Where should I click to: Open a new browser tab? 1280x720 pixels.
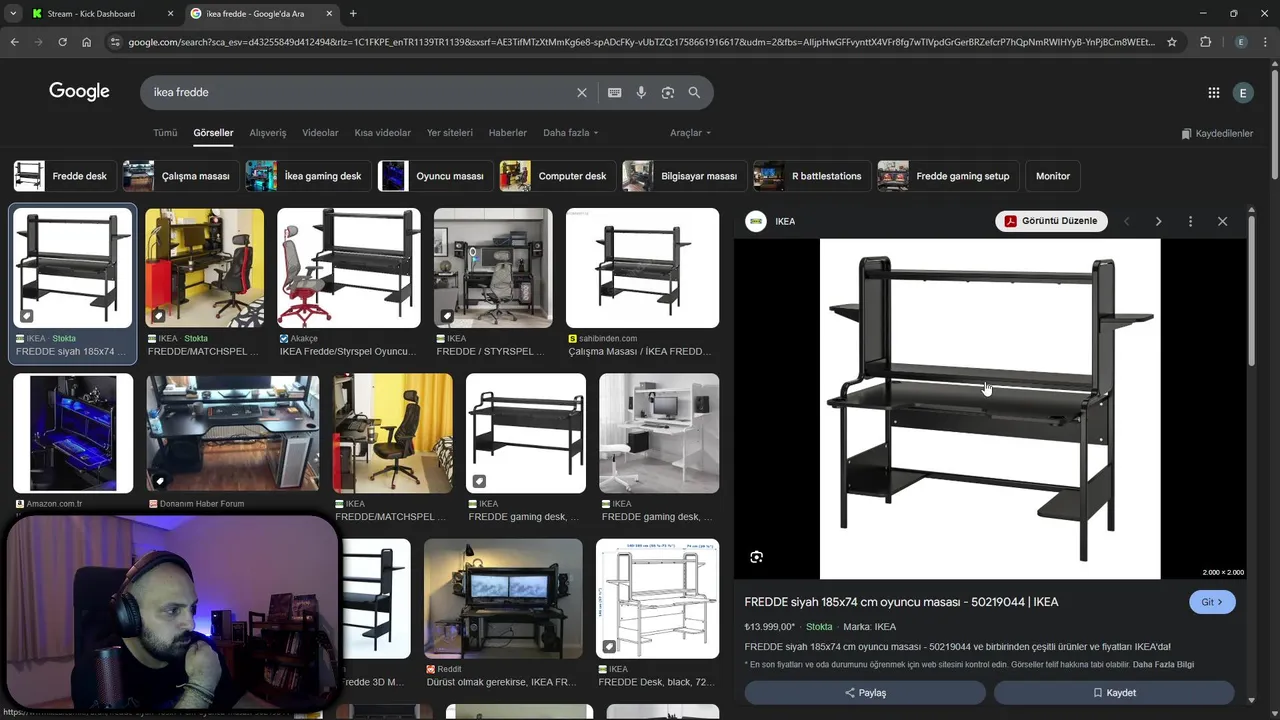353,14
